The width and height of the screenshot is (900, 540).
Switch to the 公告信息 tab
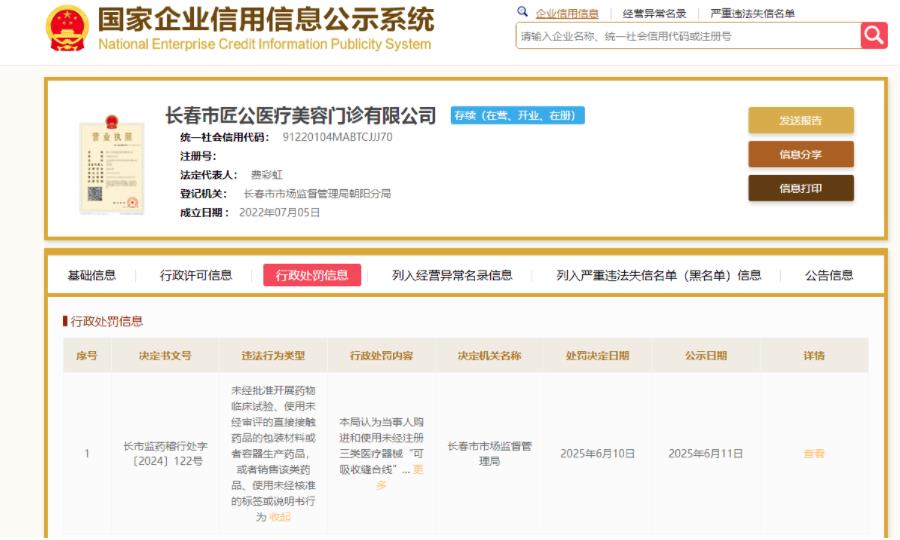point(829,275)
